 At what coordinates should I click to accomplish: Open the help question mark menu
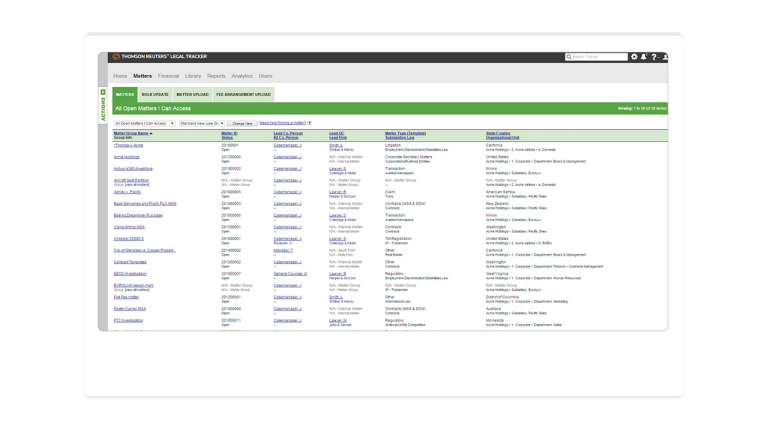(x=654, y=57)
